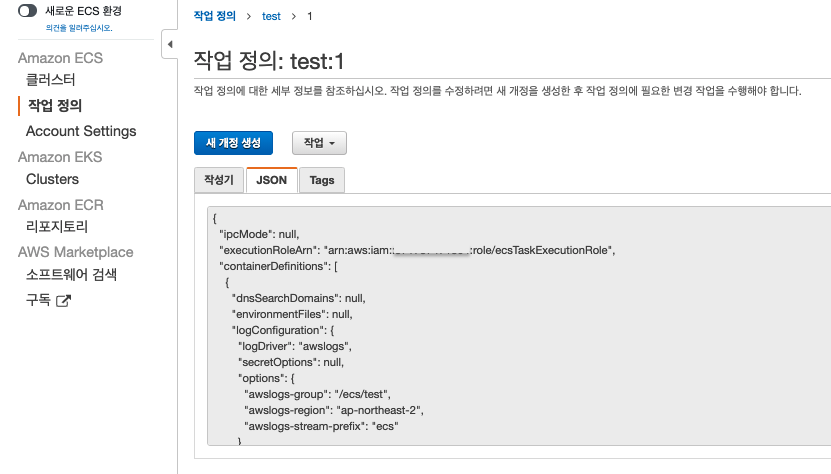Click the "options": { line
The width and height of the screenshot is (831, 474).
tap(266, 379)
